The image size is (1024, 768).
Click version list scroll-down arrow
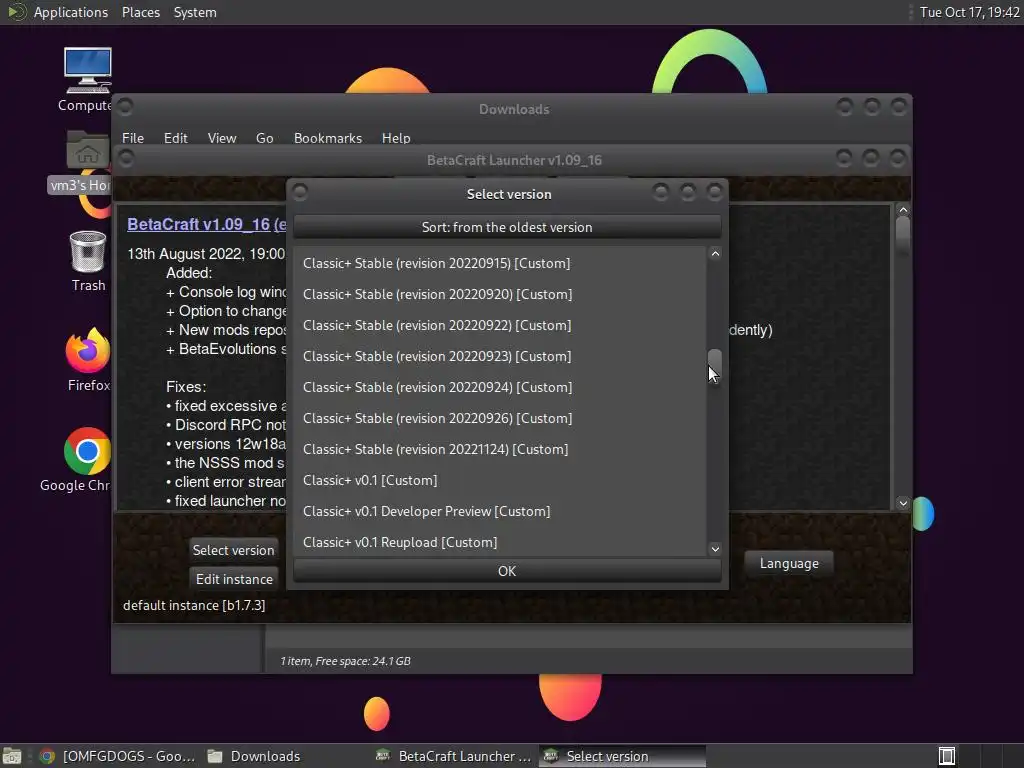(x=715, y=549)
